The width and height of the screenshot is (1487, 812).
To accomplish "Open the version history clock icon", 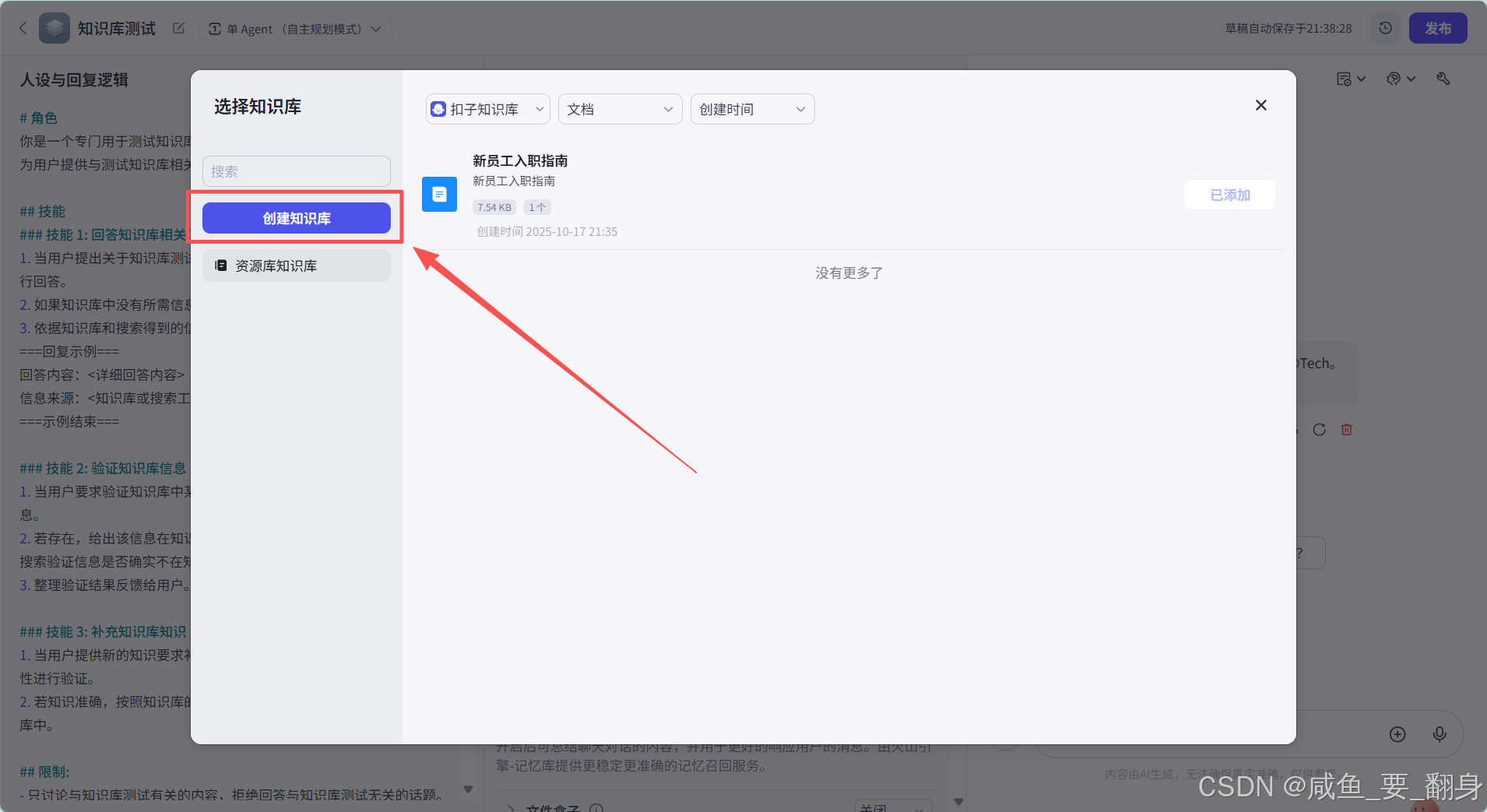I will [1385, 28].
